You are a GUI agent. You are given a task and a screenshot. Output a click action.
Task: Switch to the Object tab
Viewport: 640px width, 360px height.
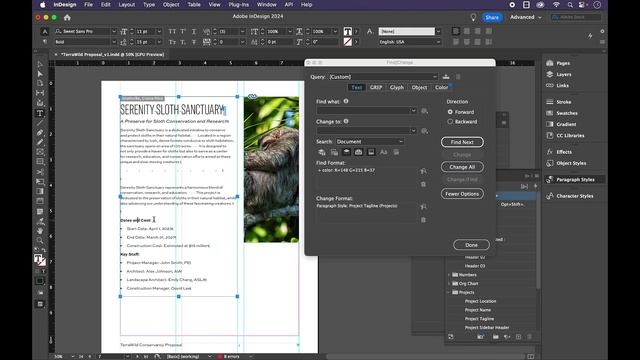click(419, 87)
